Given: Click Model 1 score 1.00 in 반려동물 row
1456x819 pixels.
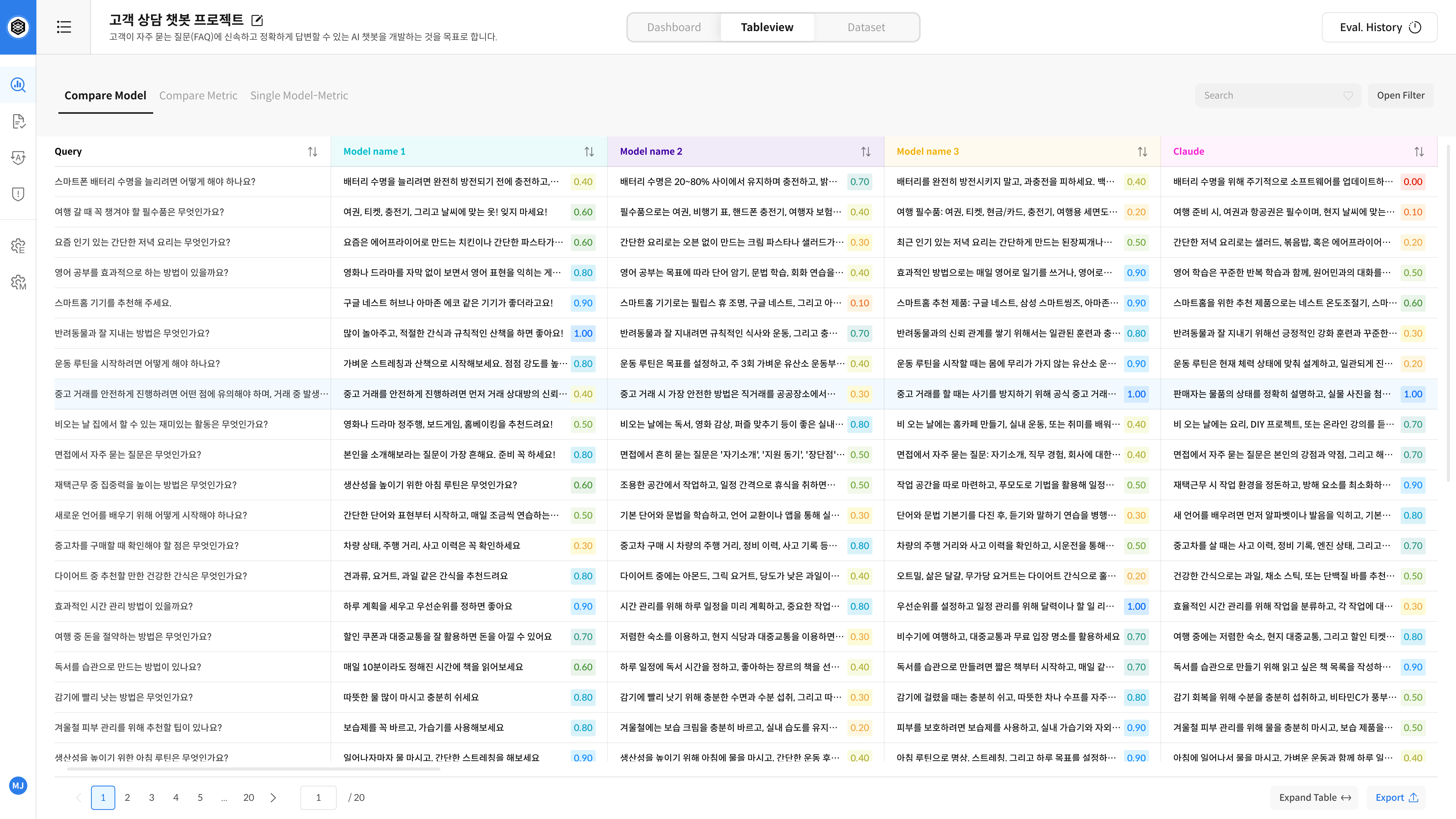Looking at the screenshot, I should click(x=583, y=333).
